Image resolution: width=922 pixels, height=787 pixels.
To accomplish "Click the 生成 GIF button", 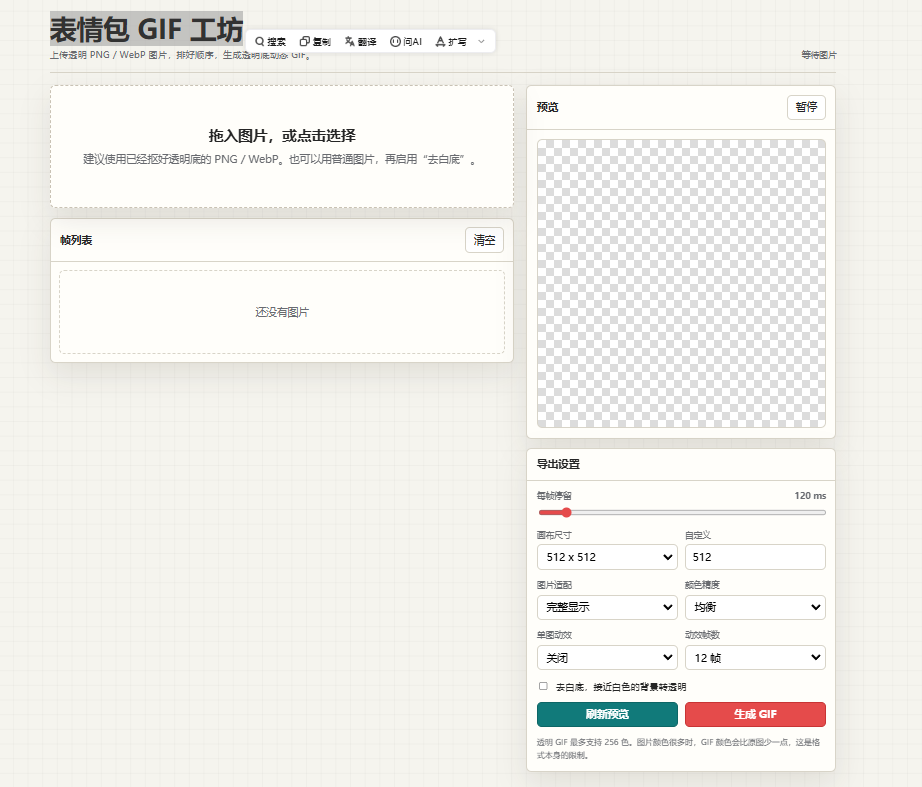I will 755,714.
